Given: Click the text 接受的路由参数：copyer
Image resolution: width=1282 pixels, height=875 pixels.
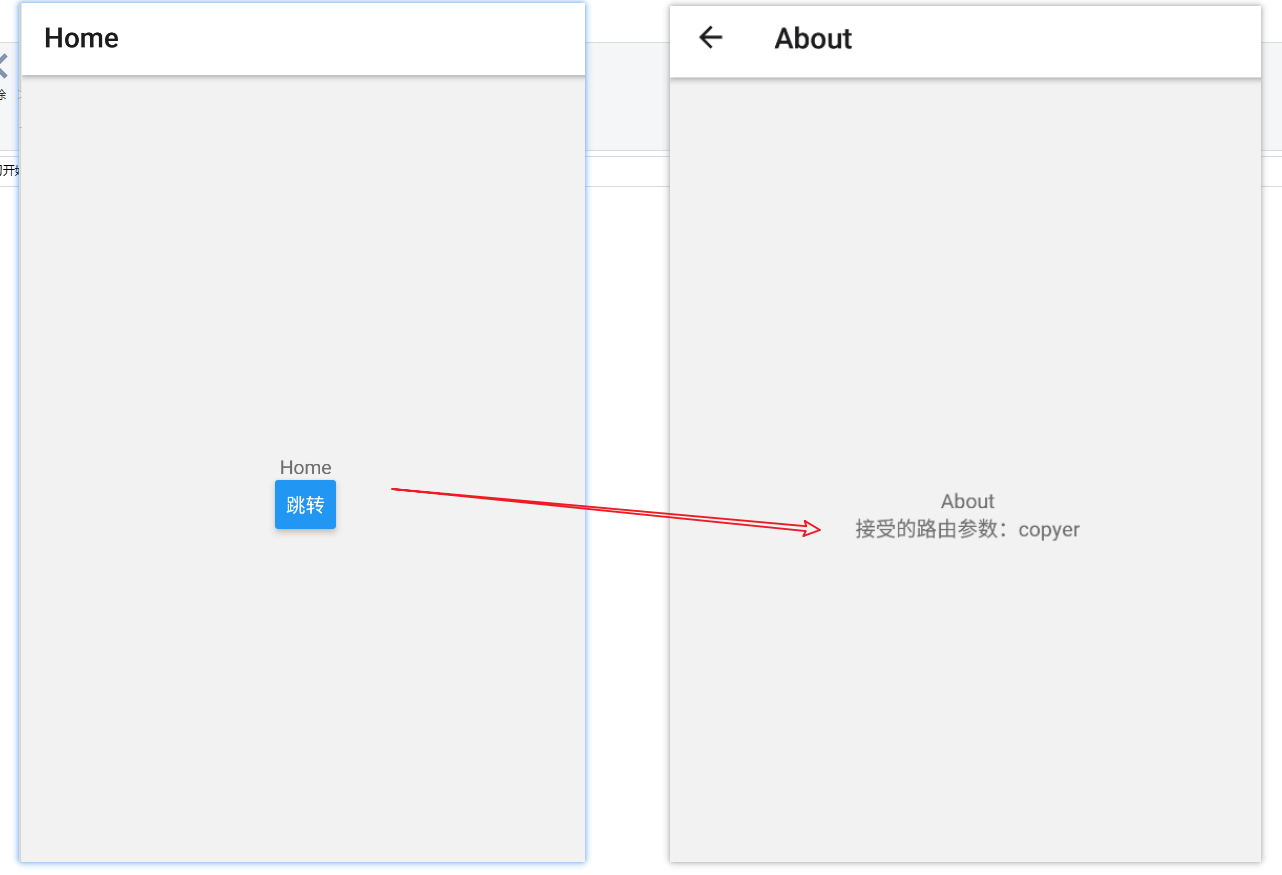Looking at the screenshot, I should pyautogui.click(x=967, y=529).
